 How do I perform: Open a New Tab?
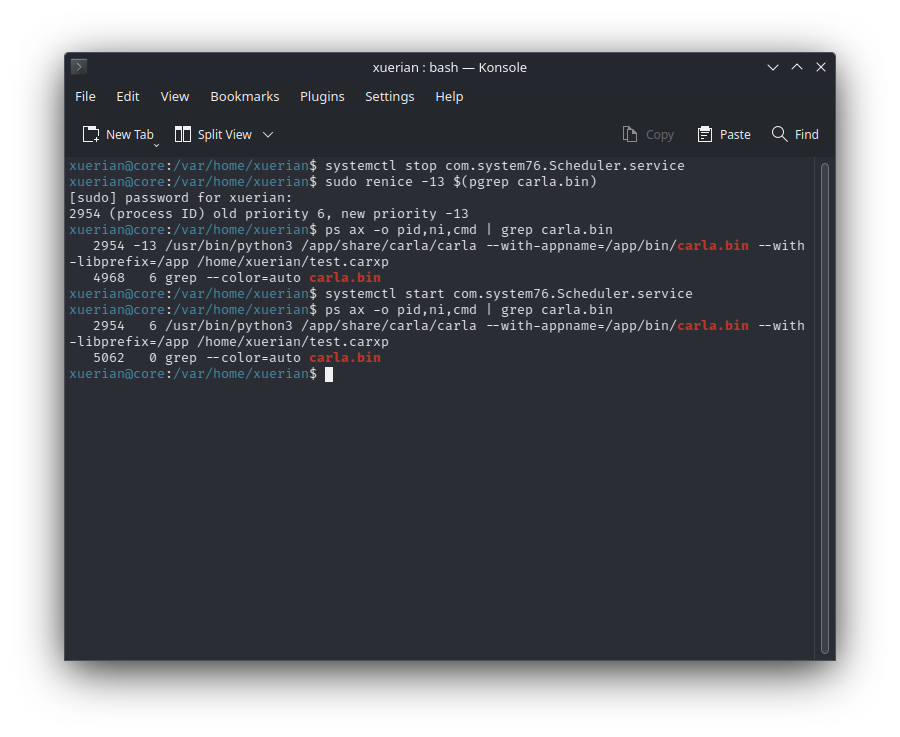118,134
